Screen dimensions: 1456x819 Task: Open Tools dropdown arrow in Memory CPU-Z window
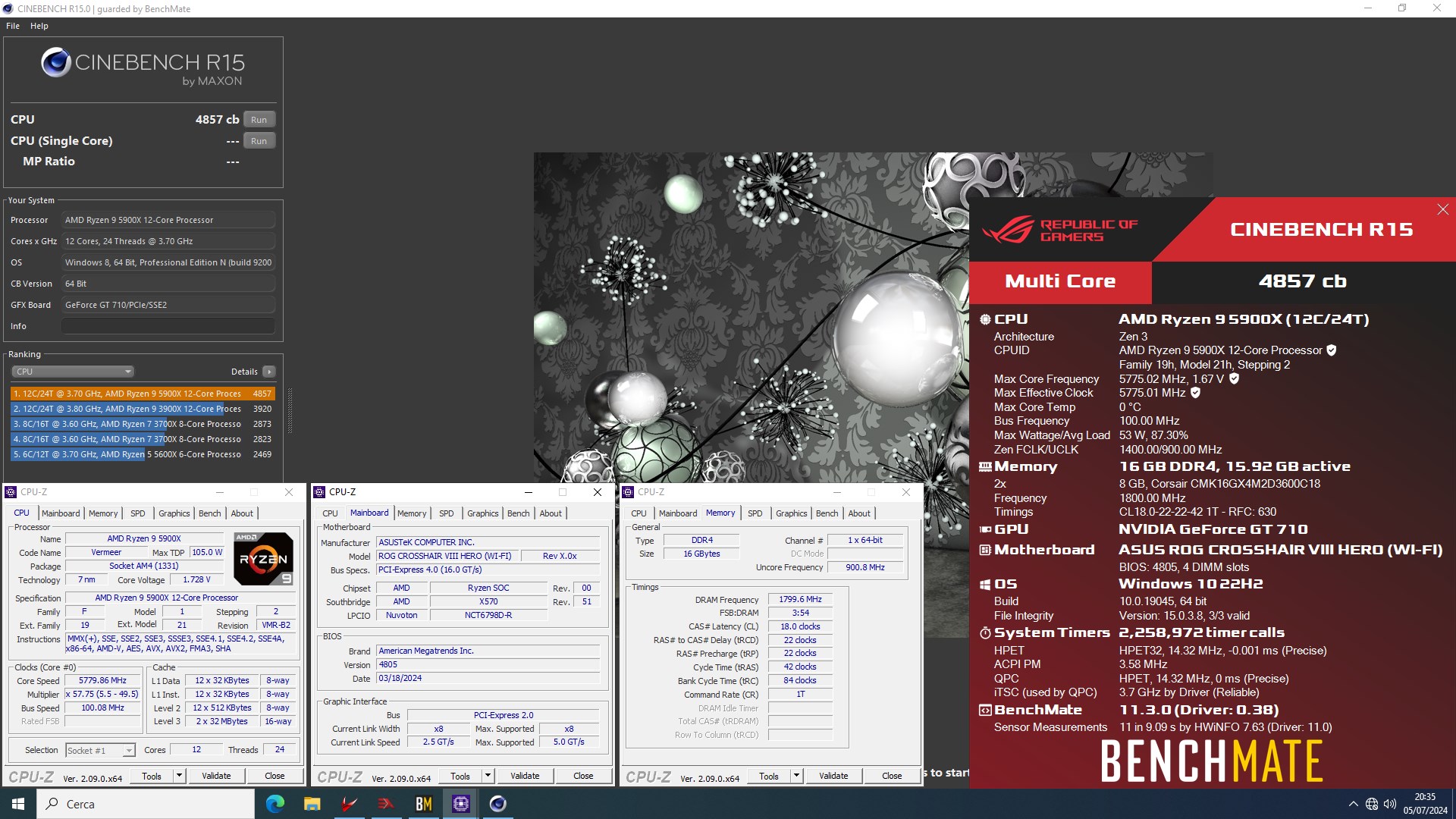pos(796,776)
